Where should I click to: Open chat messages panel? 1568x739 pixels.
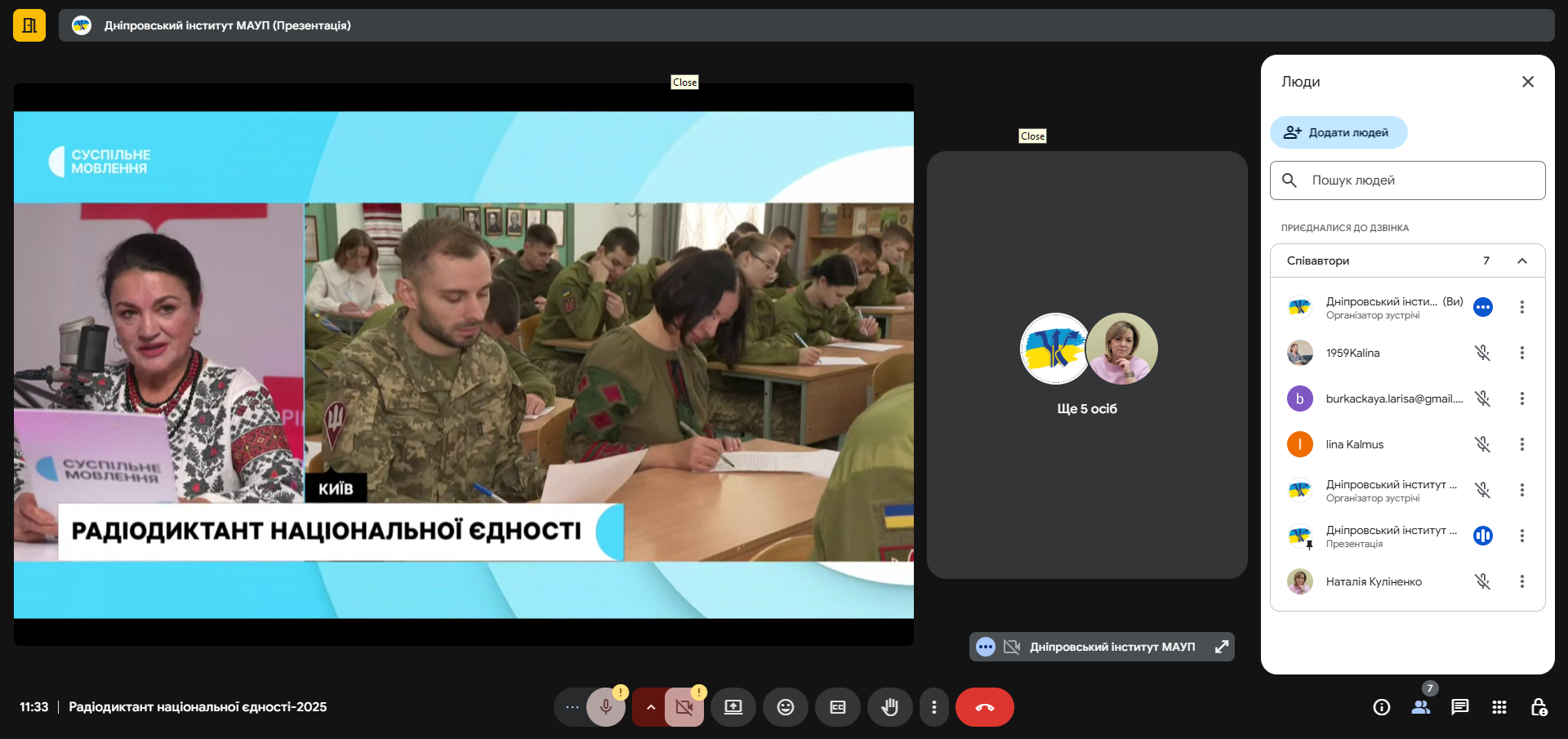tap(1459, 707)
